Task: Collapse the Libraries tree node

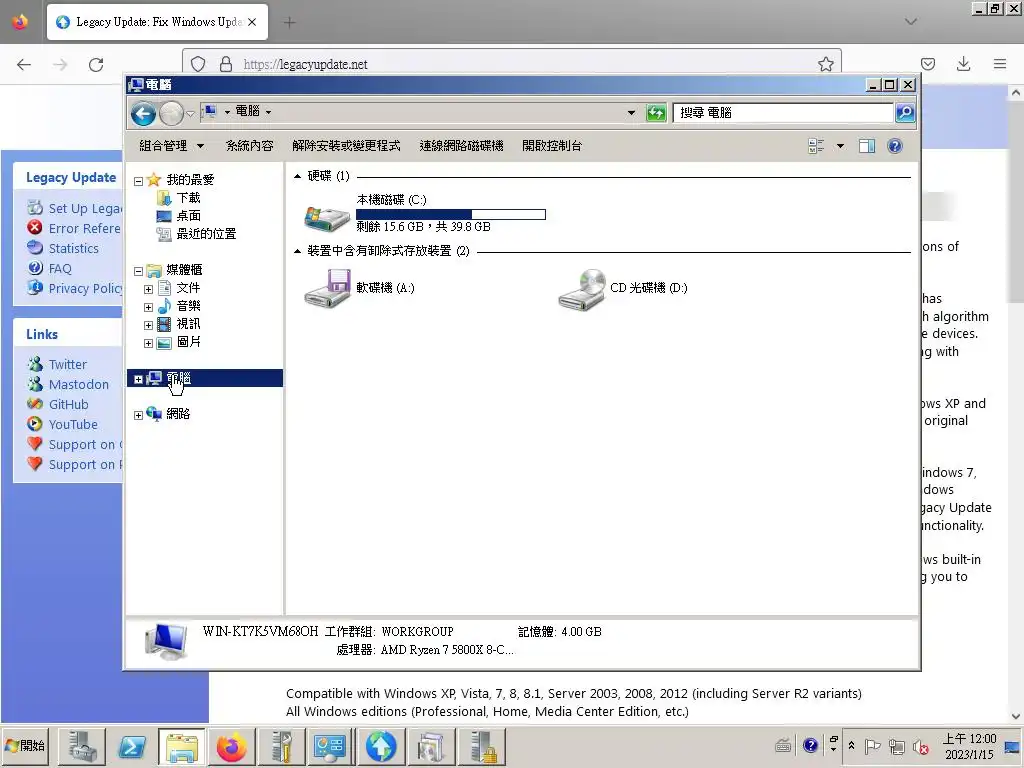Action: (138, 271)
